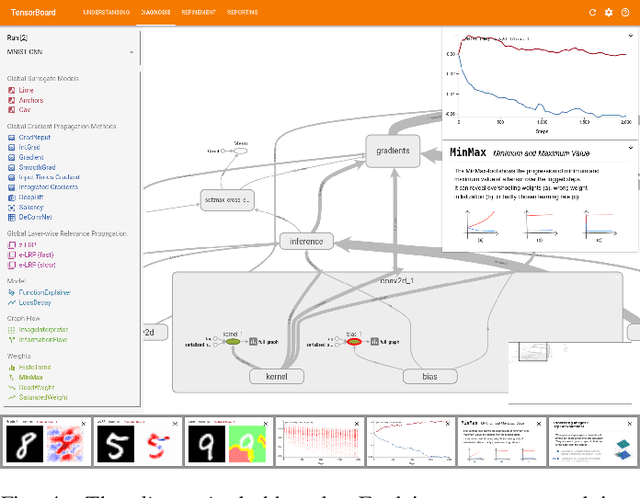
Task: Collapse the line chart panel chevron
Action: click(x=631, y=36)
